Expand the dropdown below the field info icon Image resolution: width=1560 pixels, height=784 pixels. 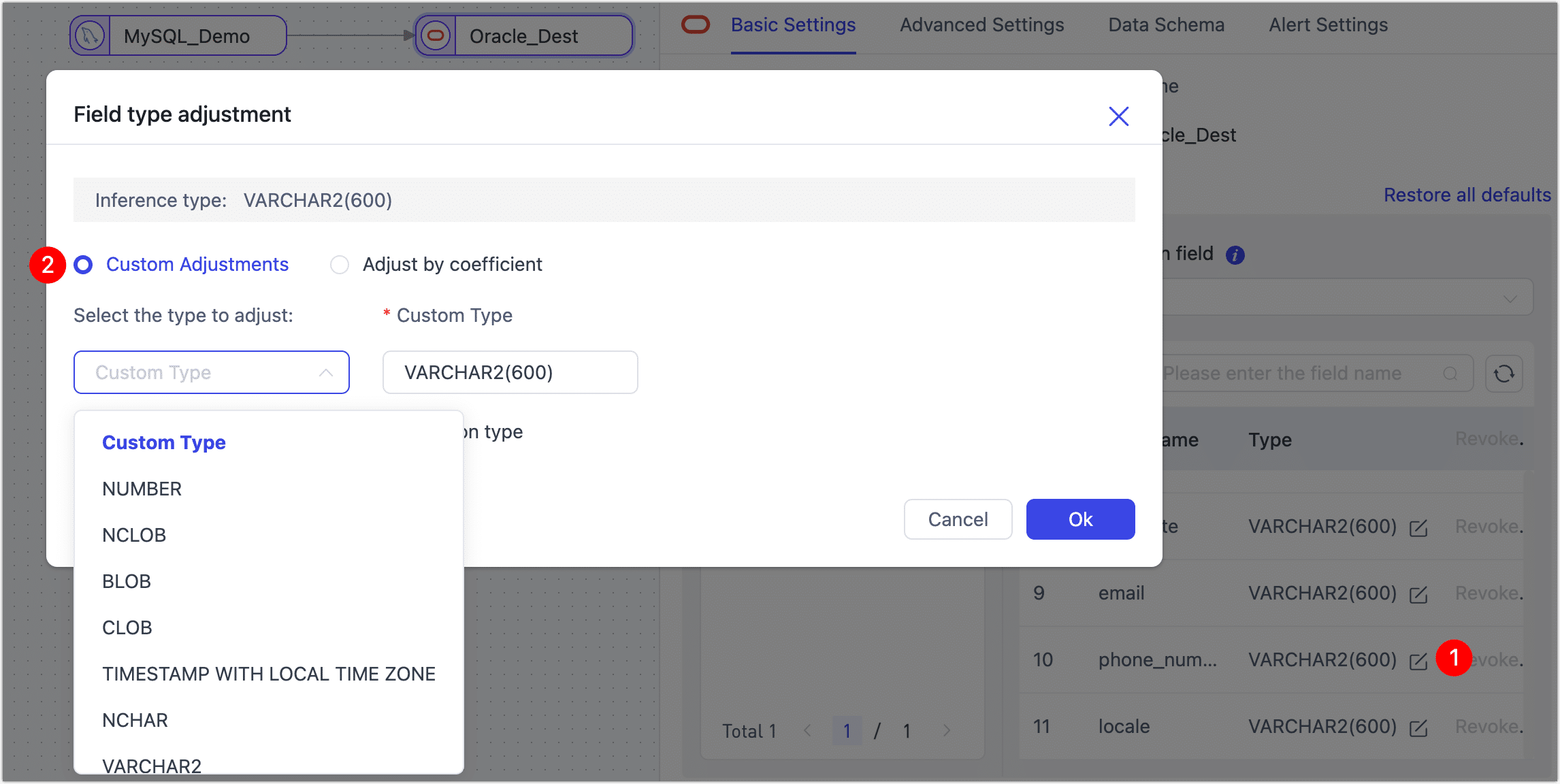click(1510, 297)
